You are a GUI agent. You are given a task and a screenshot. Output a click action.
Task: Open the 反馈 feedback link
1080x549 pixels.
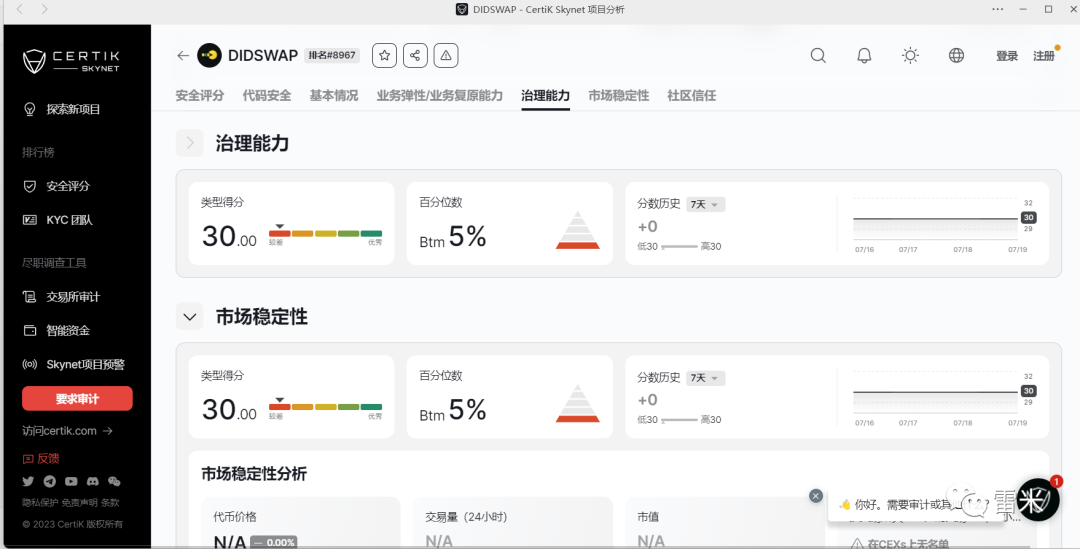pyautogui.click(x=41, y=458)
